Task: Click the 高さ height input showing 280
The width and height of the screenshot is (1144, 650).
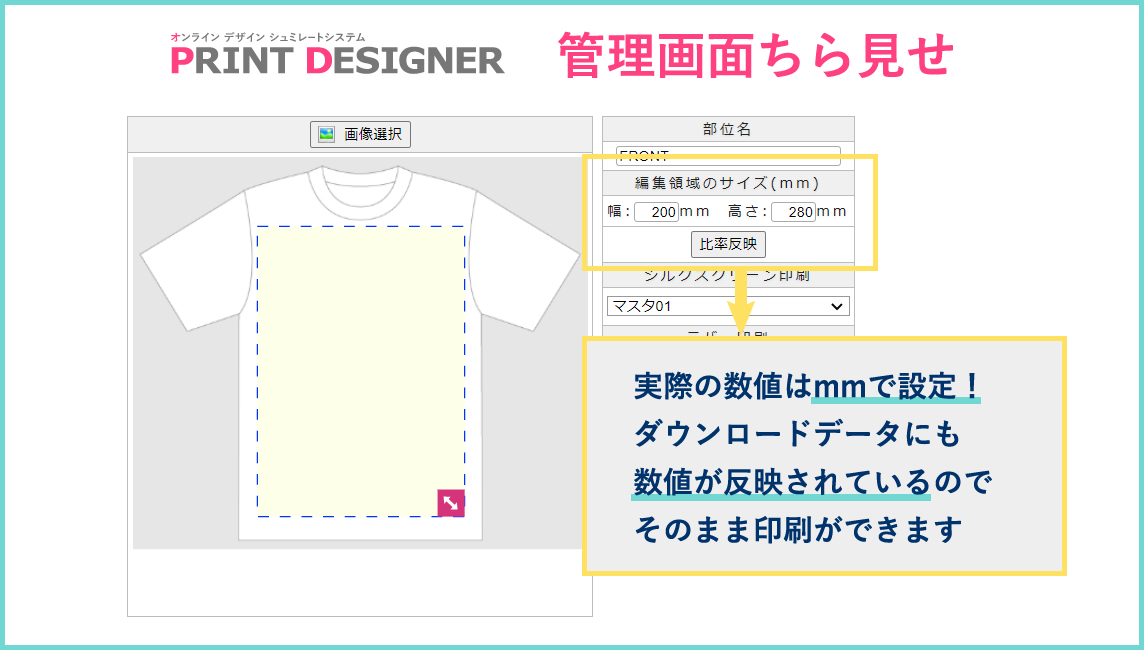Action: 793,212
